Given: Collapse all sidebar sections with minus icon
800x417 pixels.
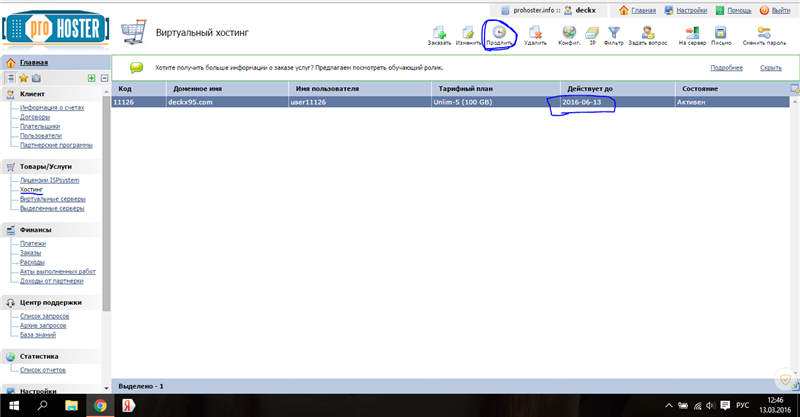Looking at the screenshot, I should [x=104, y=78].
